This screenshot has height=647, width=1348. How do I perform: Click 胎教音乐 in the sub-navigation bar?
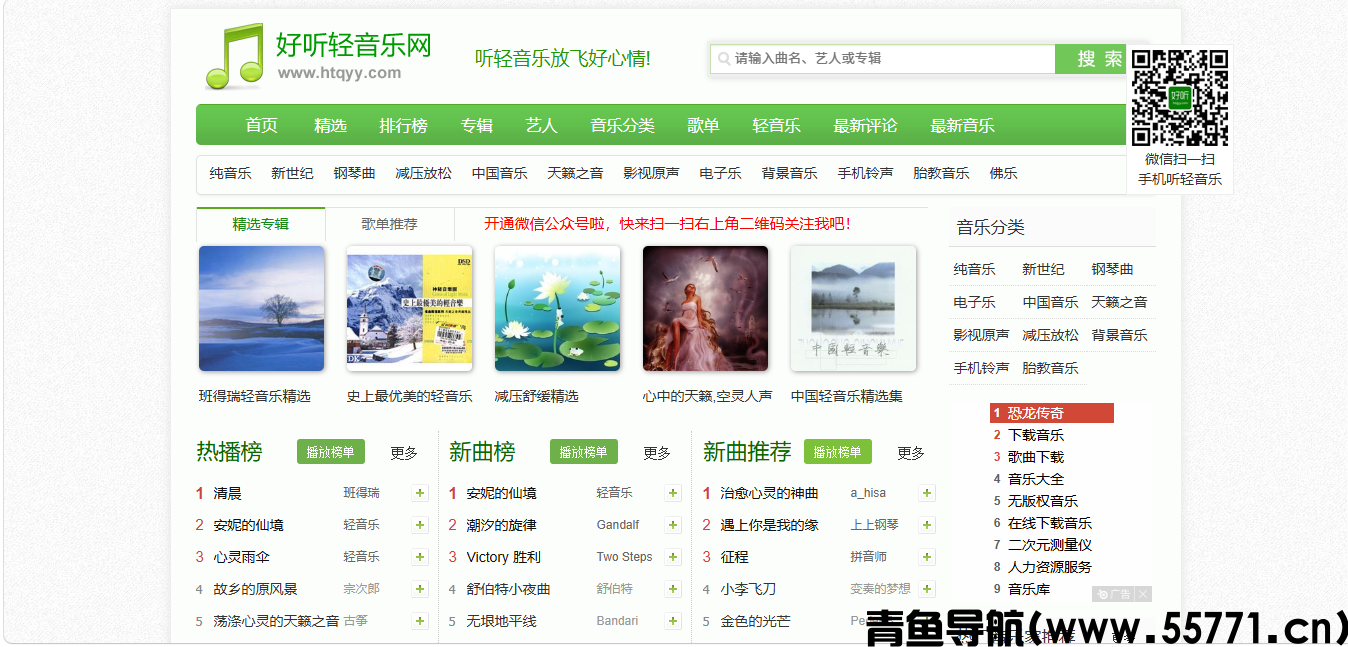tap(941, 173)
